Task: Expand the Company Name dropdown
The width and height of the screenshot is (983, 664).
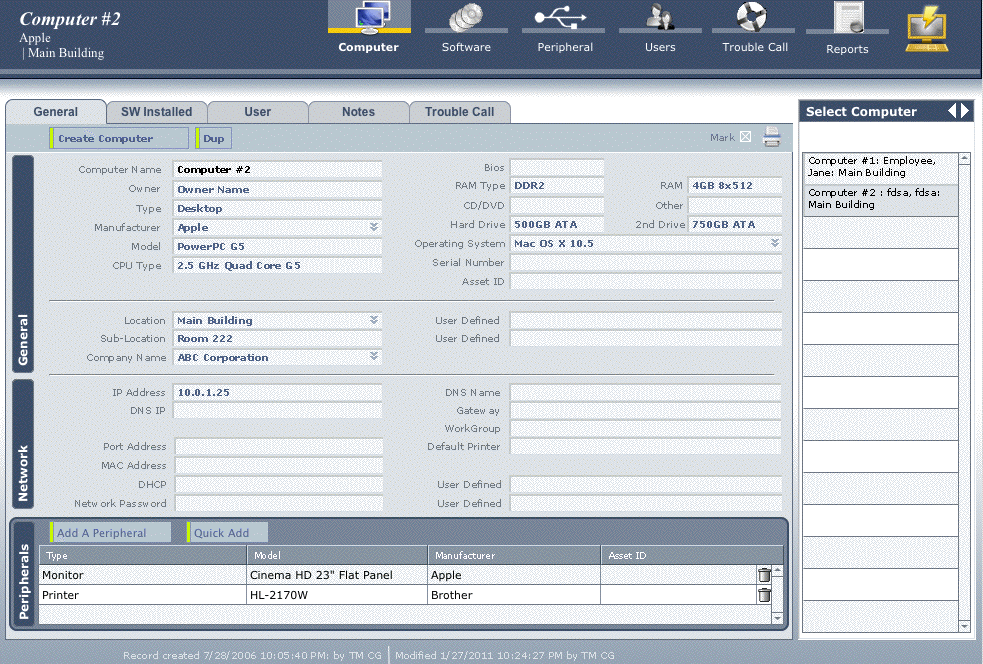Action: [x=373, y=357]
